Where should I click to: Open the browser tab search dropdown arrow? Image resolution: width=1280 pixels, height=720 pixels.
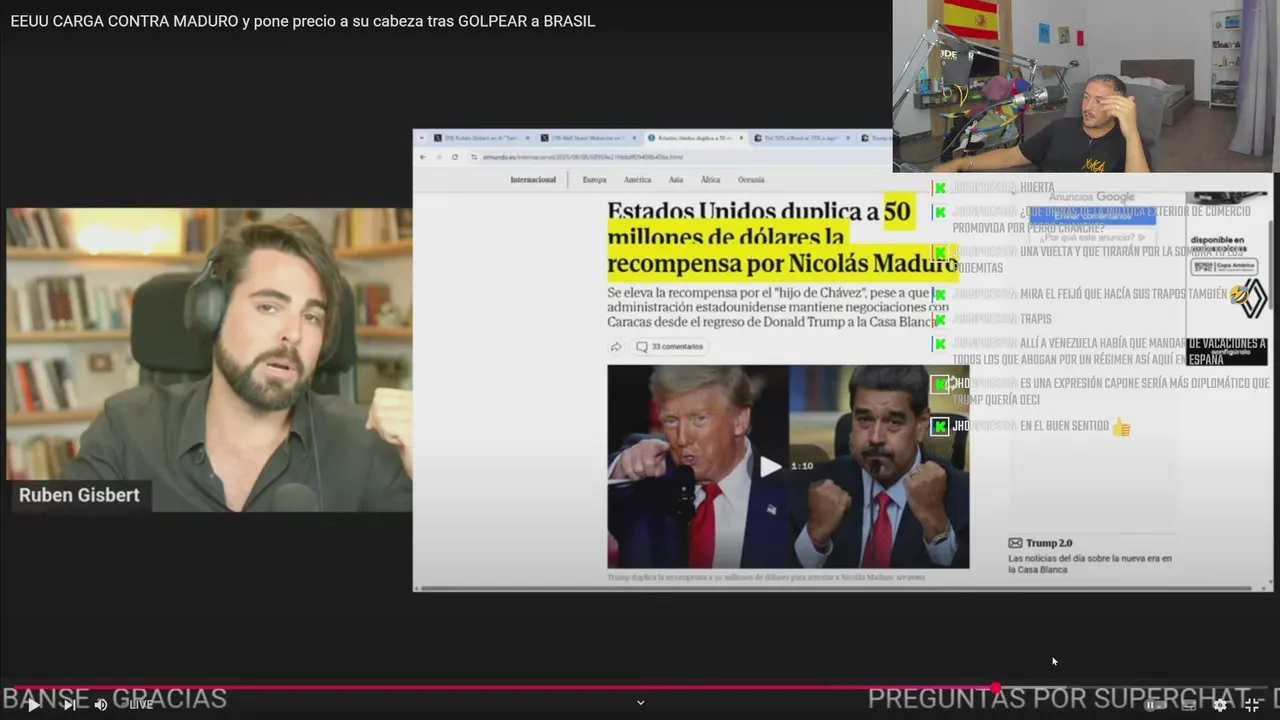[421, 138]
